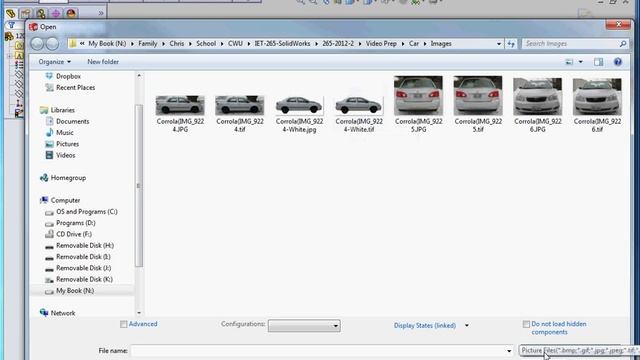This screenshot has height=360, width=640.
Task: Click the Back navigation arrow button
Action: (37, 44)
